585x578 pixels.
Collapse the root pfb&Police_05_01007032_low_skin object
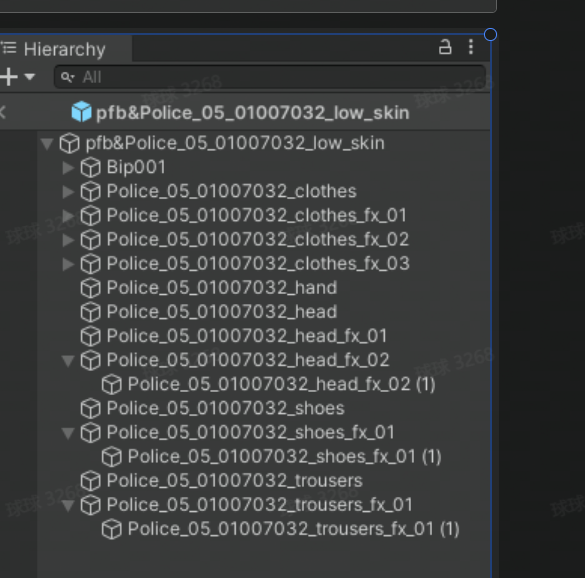click(x=47, y=144)
